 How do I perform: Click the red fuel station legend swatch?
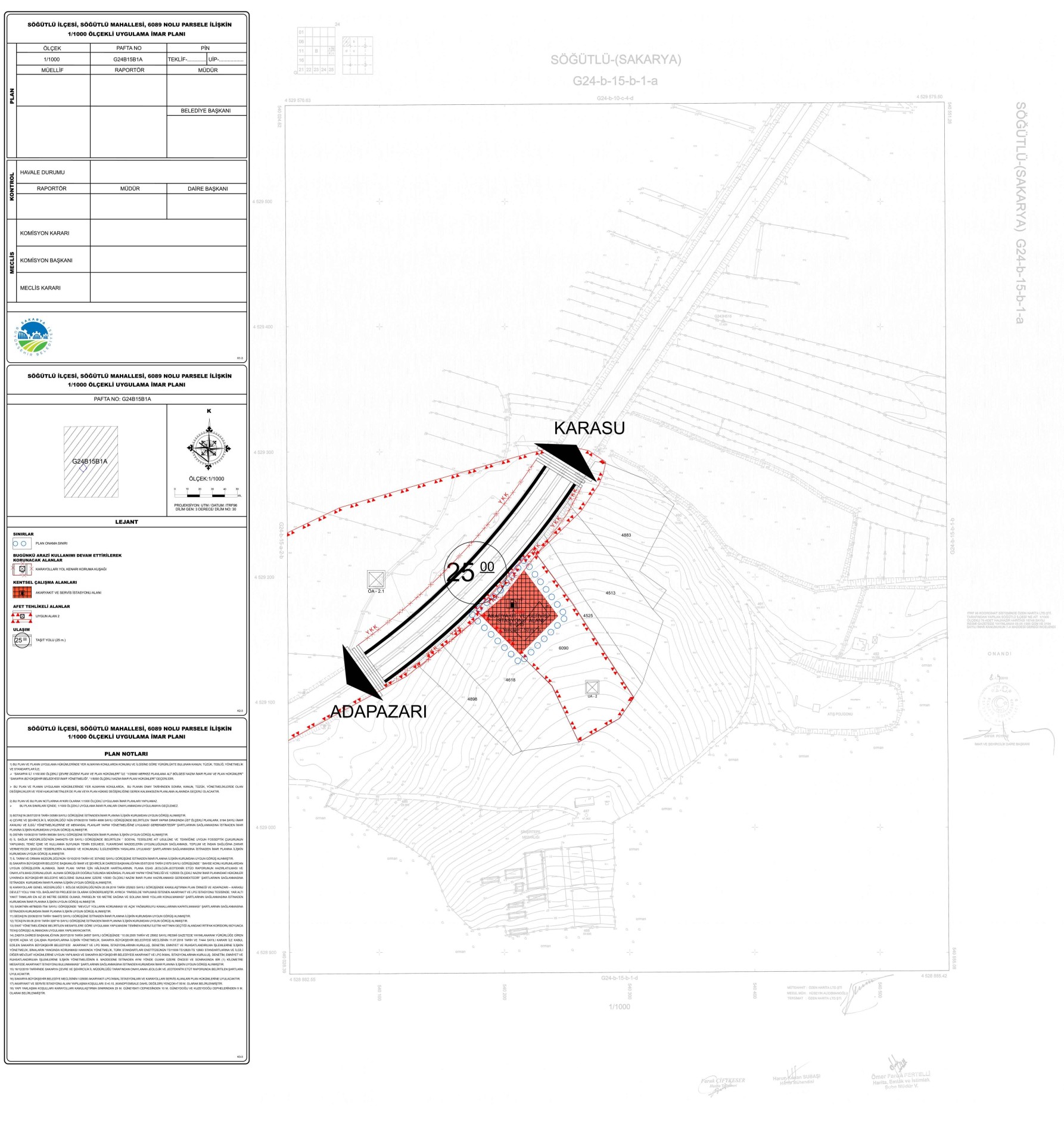22,592
